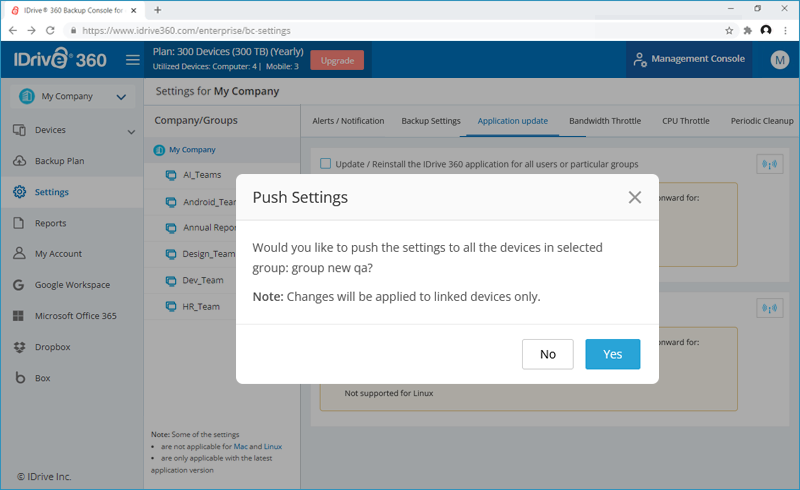
Task: Bookmark this page with star icon
Action: (x=729, y=30)
